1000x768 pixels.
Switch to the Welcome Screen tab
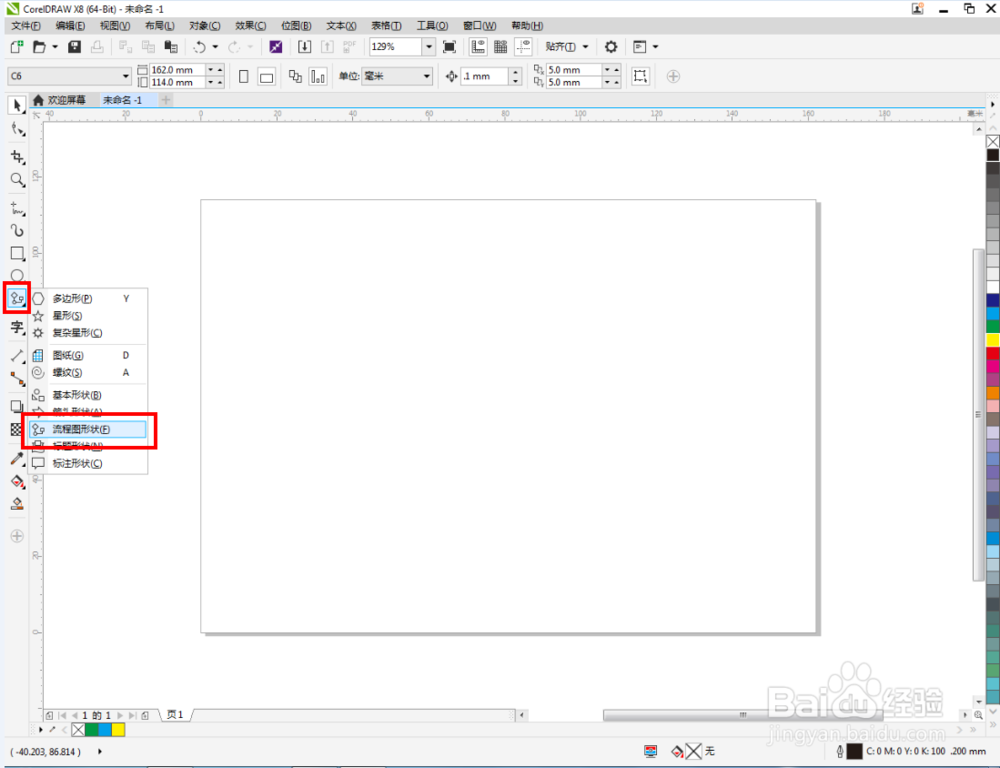point(59,100)
